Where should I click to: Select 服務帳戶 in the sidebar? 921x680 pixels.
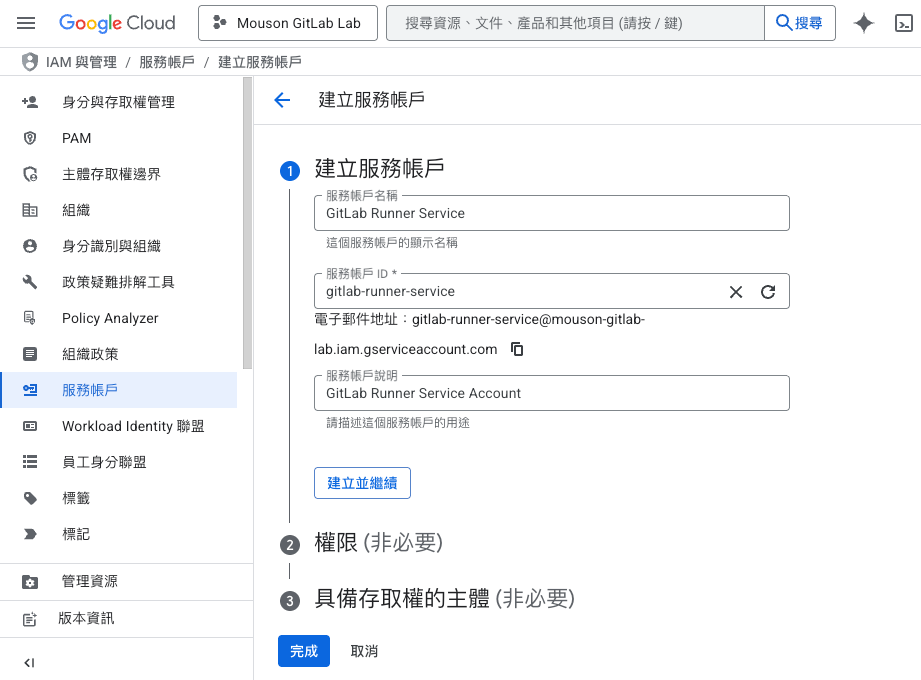click(119, 390)
